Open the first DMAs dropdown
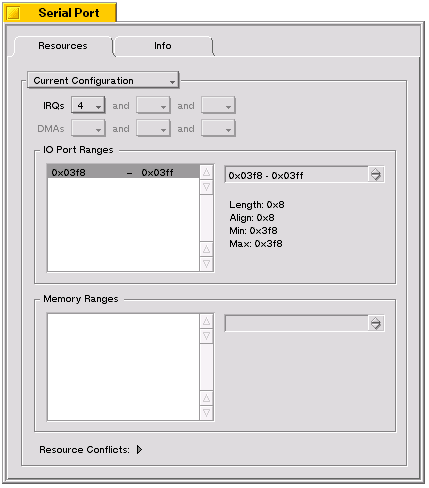 pos(88,129)
